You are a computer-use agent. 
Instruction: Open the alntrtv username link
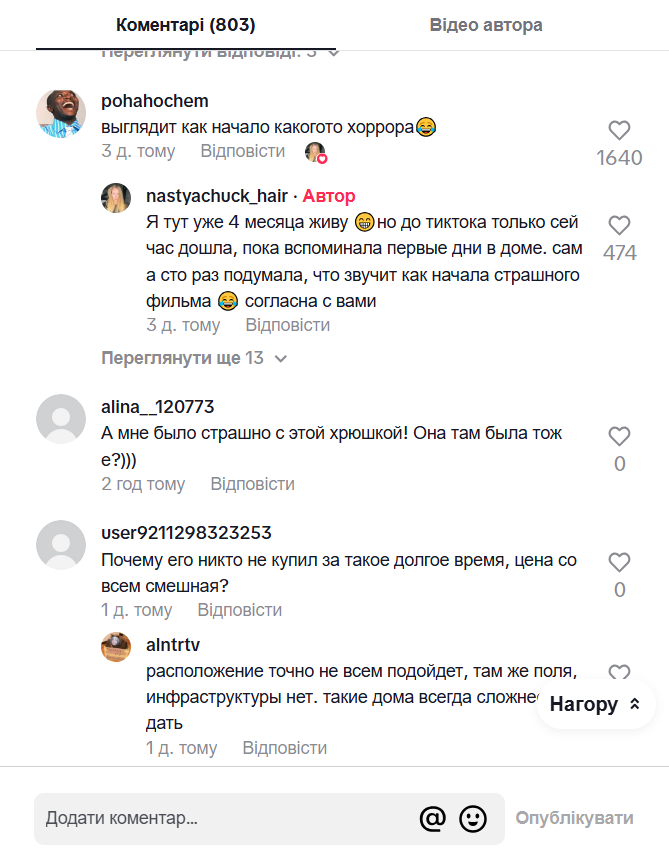click(x=173, y=645)
